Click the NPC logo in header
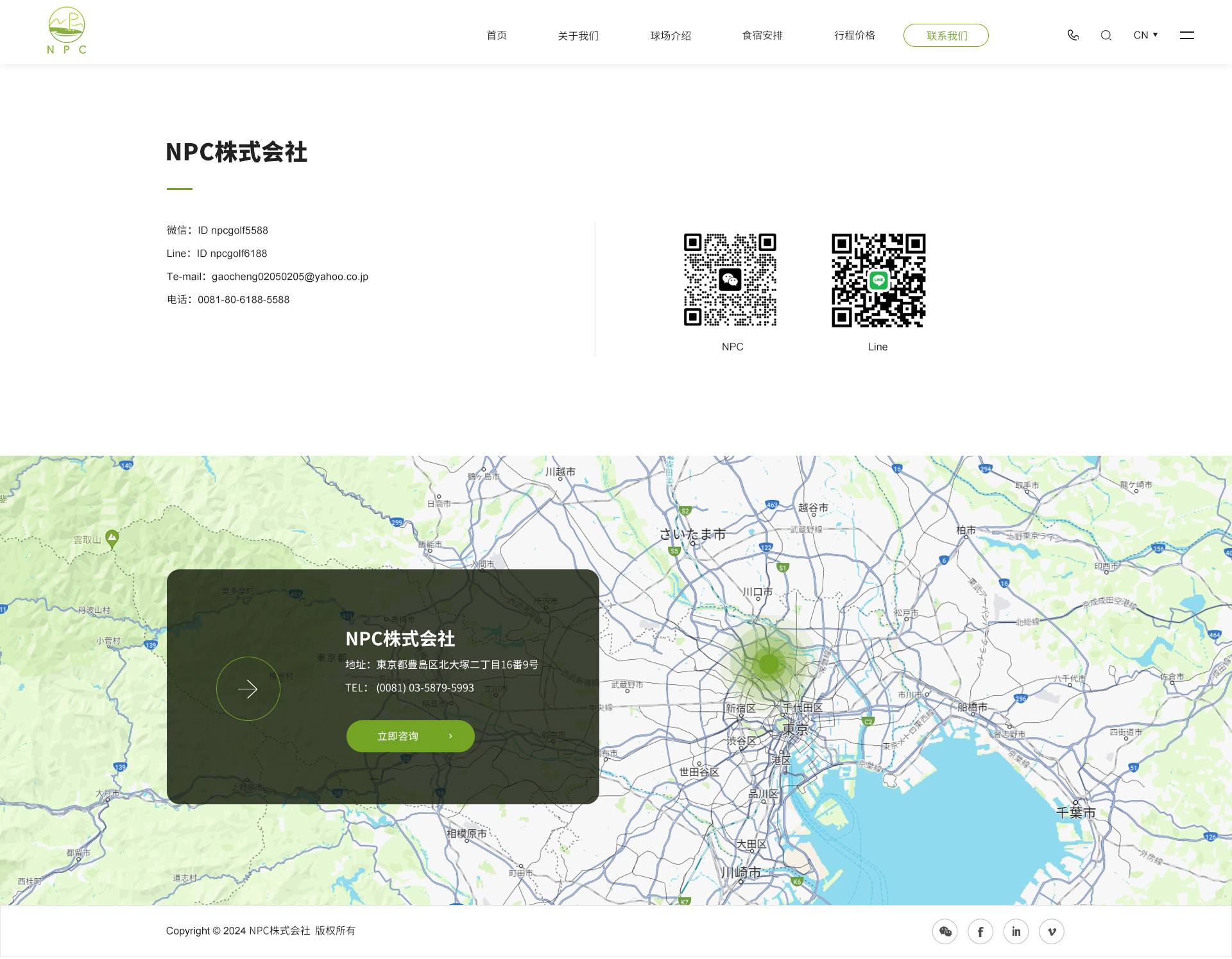Image resolution: width=1232 pixels, height=959 pixels. [x=67, y=31]
